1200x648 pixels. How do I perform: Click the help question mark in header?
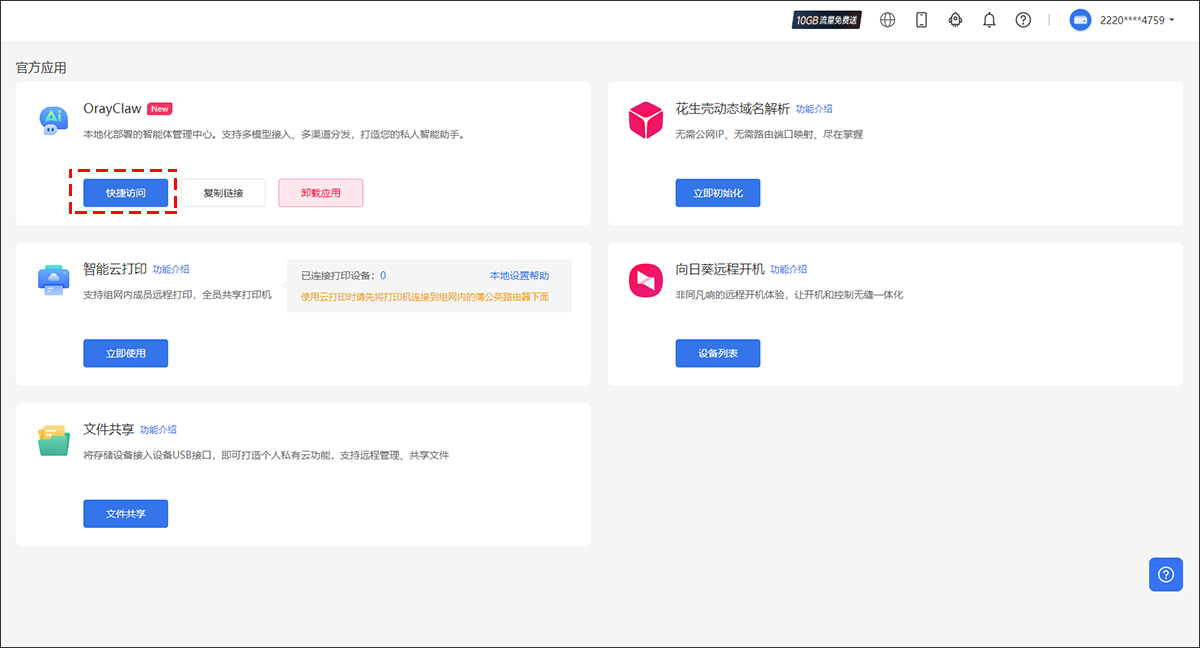tap(1023, 20)
